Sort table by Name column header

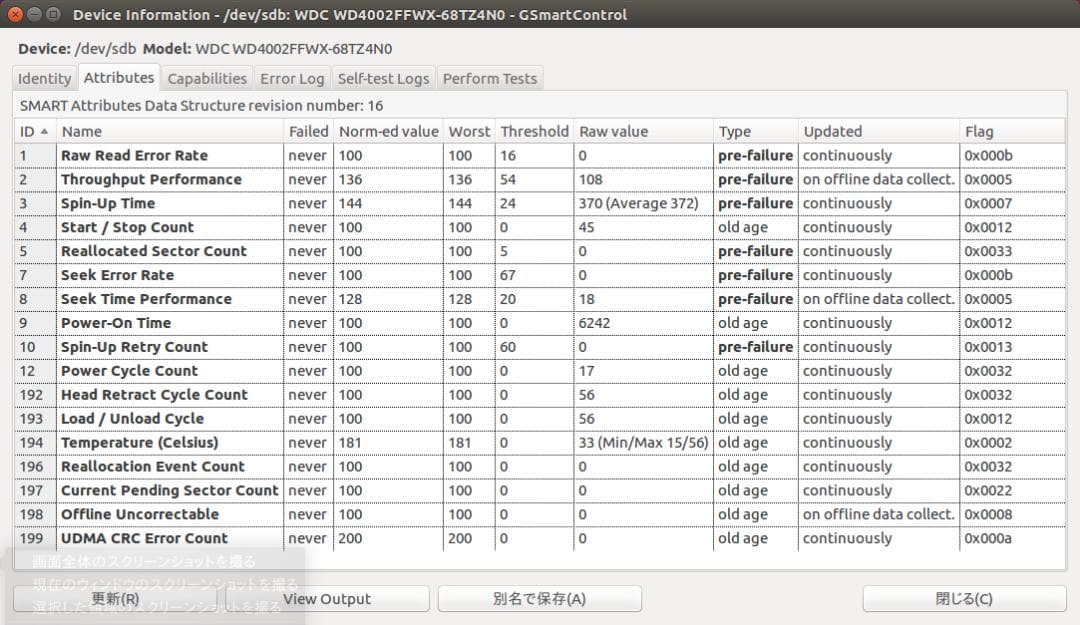(x=170, y=131)
